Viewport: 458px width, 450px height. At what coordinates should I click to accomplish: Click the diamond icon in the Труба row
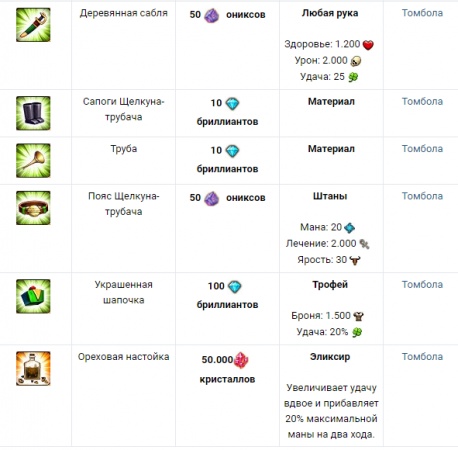click(232, 151)
